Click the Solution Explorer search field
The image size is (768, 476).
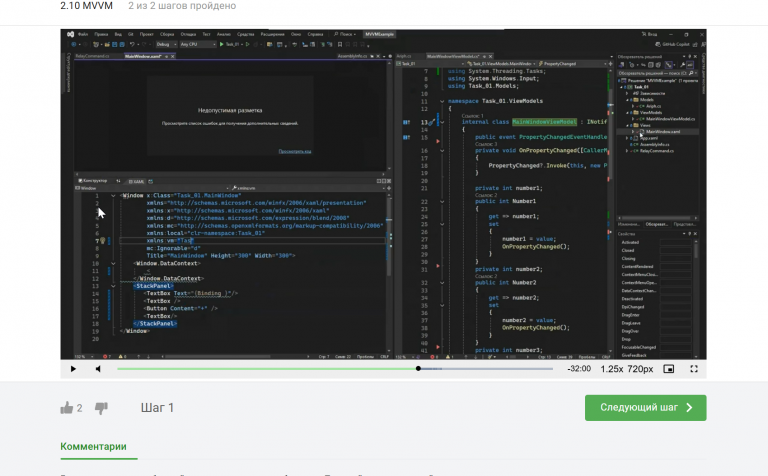coord(655,73)
